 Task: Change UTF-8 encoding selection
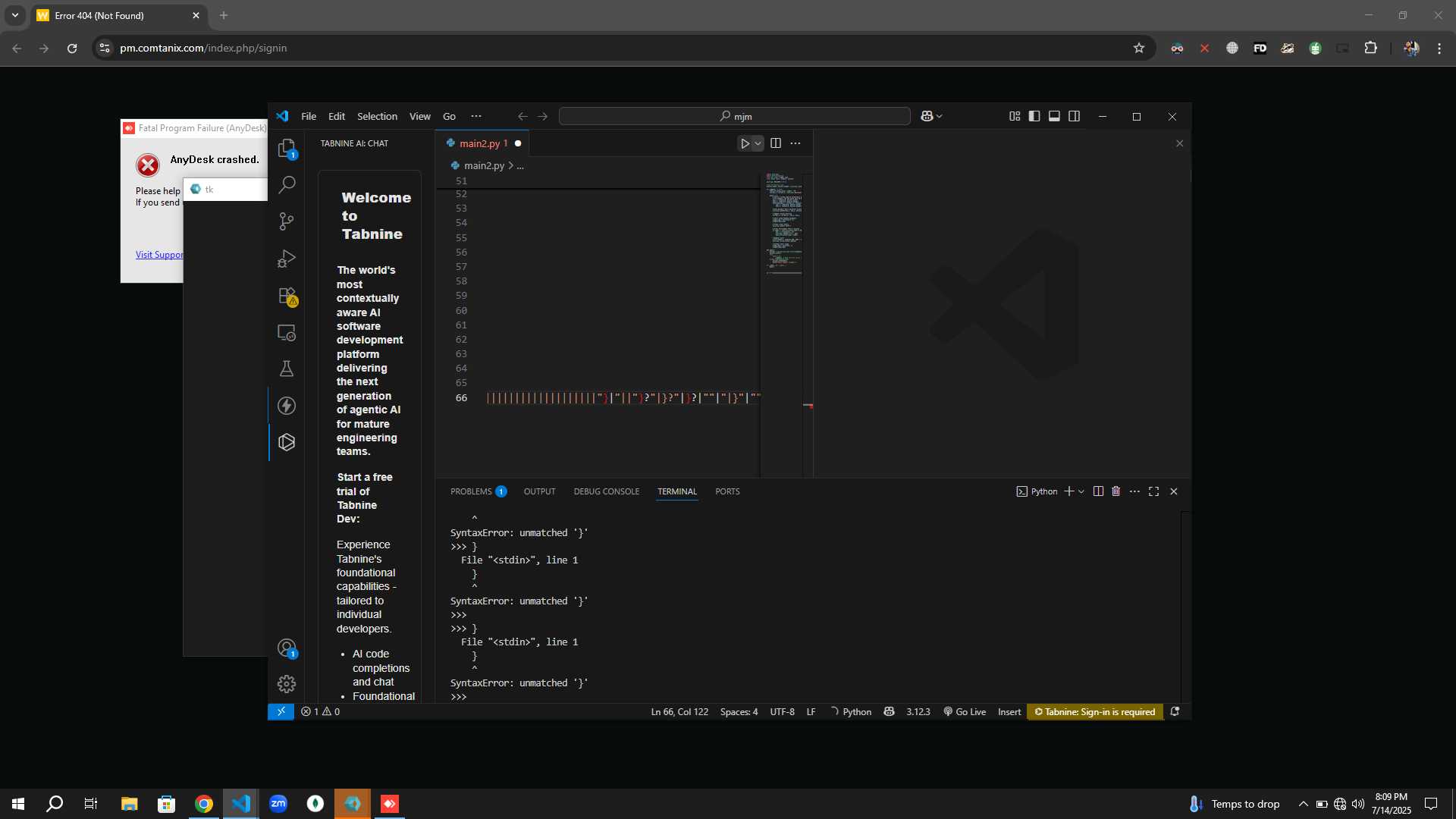point(782,711)
